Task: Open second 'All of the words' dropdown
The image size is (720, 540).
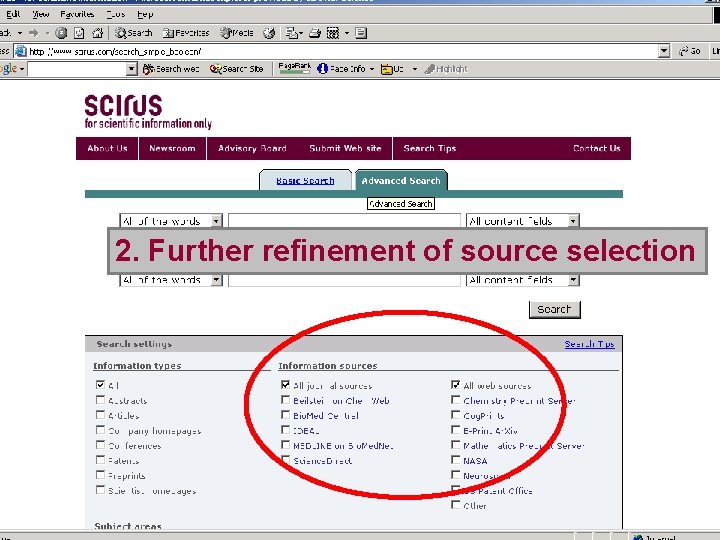Action: [171, 280]
